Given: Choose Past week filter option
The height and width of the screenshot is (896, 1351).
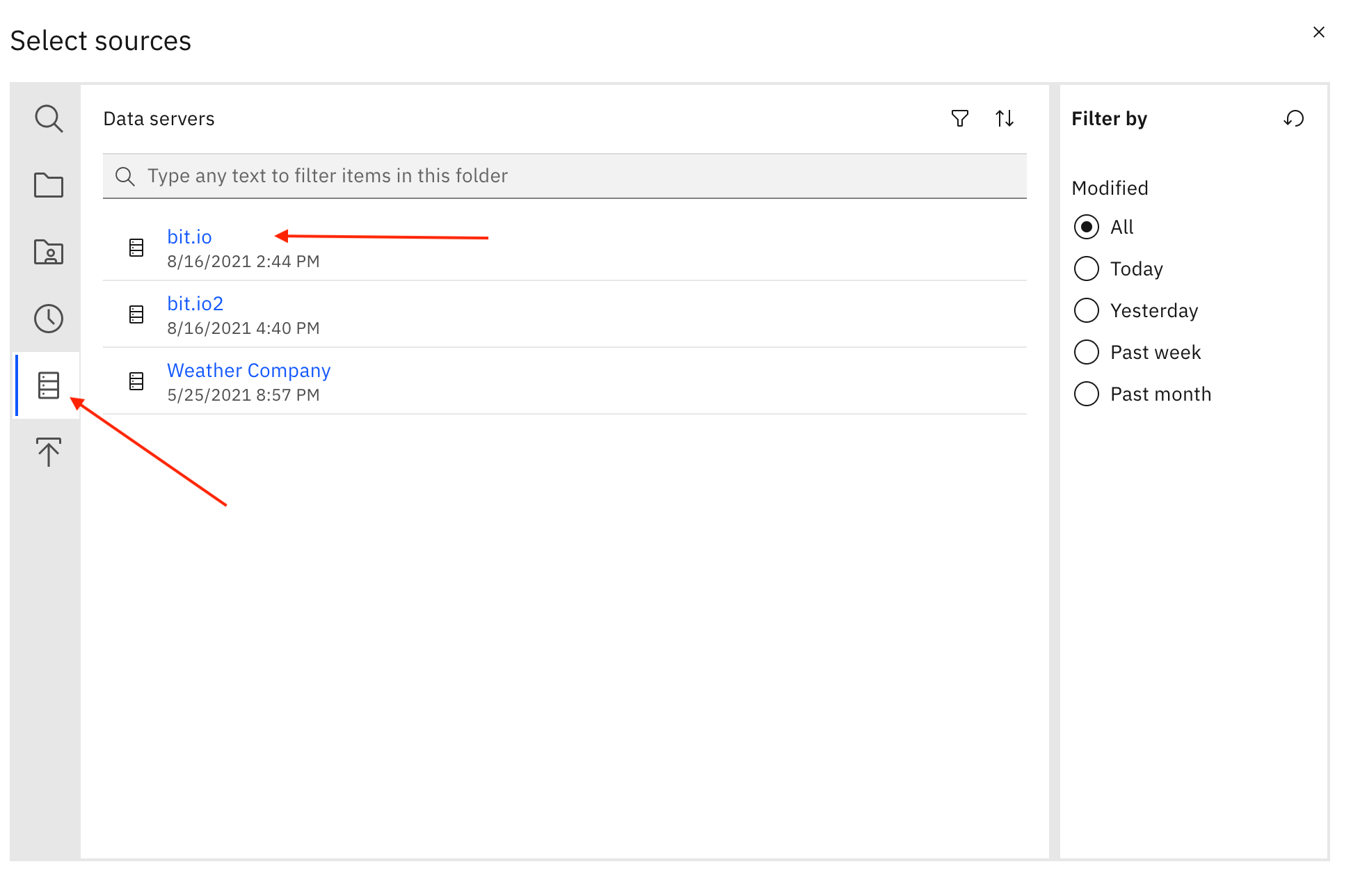Looking at the screenshot, I should 1087,352.
